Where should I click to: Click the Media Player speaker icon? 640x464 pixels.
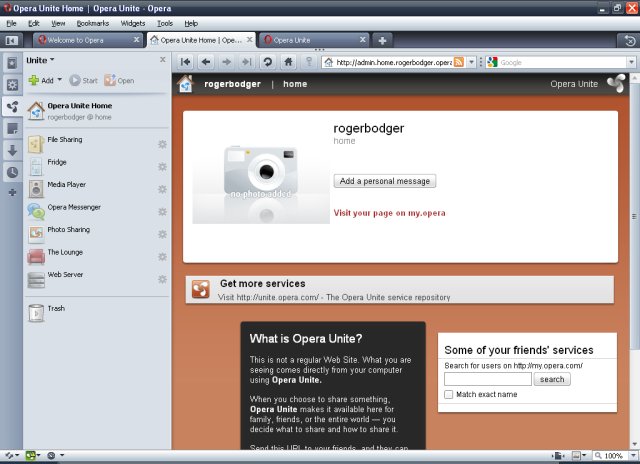click(x=36, y=189)
